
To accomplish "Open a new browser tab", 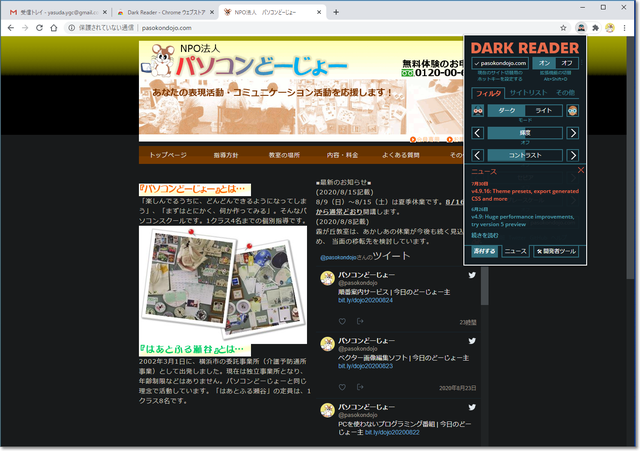I will [x=336, y=11].
